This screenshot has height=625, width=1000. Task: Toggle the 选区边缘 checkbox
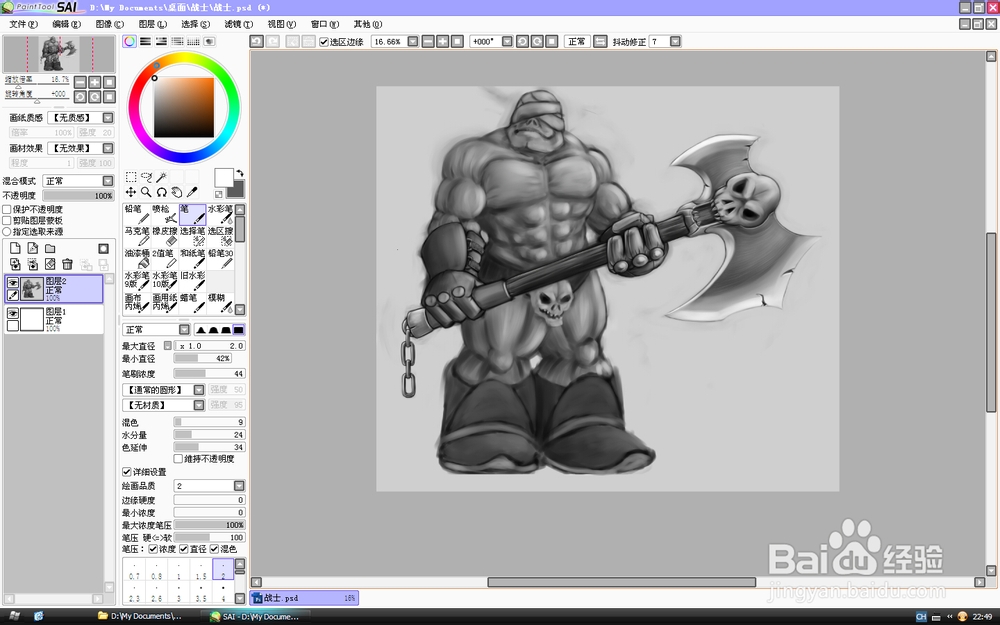coord(324,42)
